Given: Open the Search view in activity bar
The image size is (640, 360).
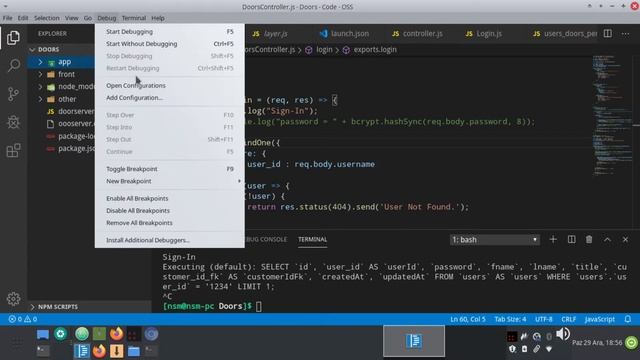Looking at the screenshot, I should coord(13,66).
